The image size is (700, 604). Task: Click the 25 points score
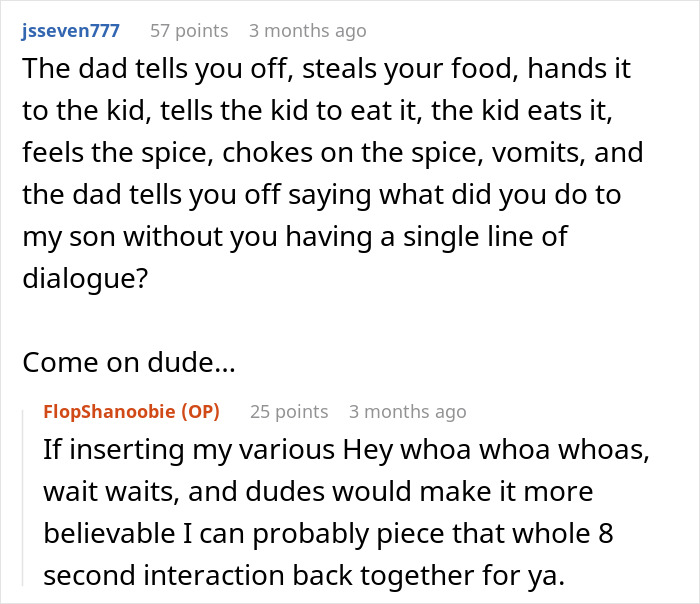point(288,411)
